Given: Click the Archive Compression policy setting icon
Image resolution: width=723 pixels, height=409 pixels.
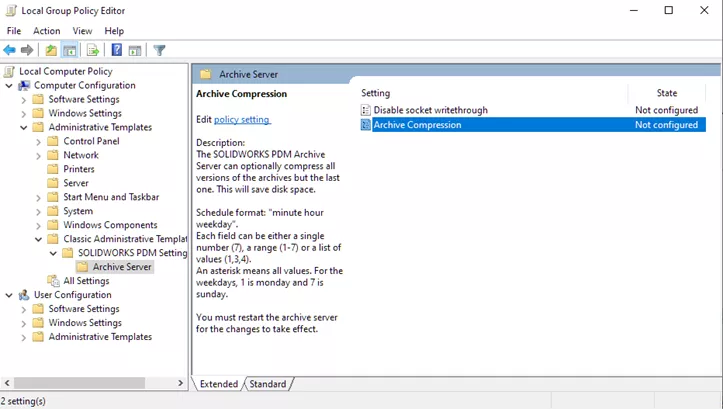Looking at the screenshot, I should 366,125.
